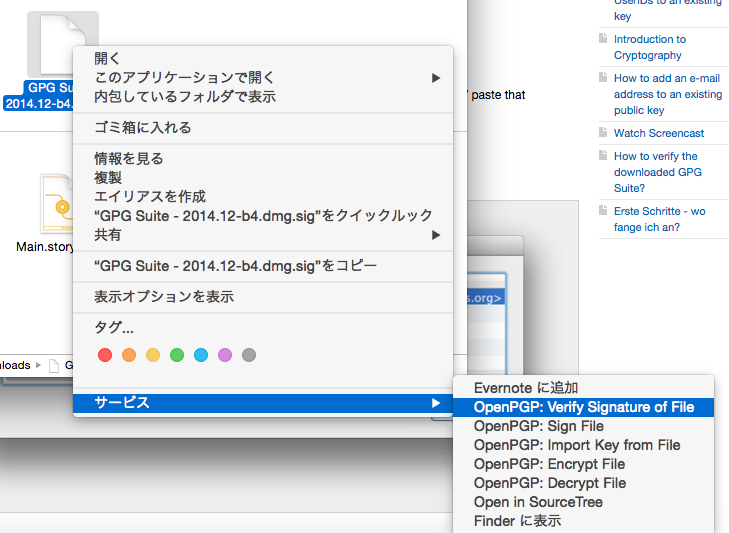Image resolution: width=729 pixels, height=533 pixels.
Task: Select OpenPGP: Decrypt File
Action: (583, 483)
